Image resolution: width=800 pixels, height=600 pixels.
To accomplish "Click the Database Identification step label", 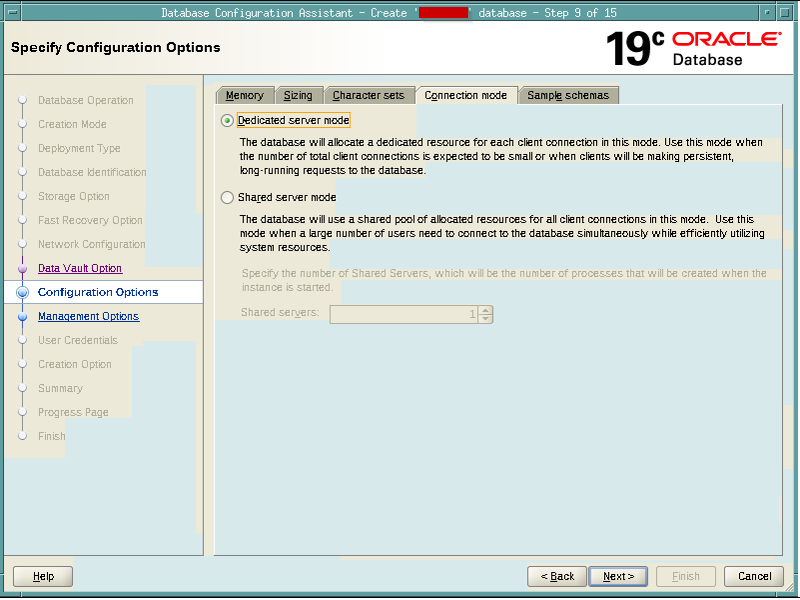I will tap(92, 172).
